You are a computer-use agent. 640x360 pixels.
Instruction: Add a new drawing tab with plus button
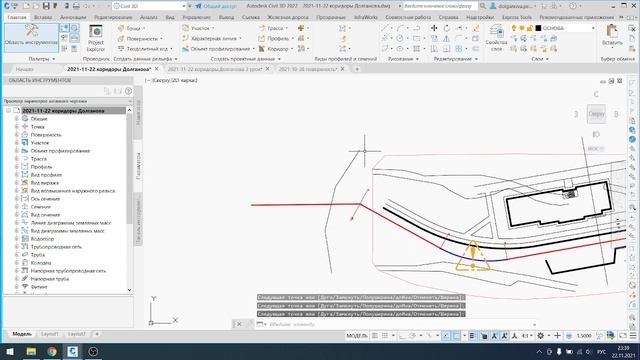point(357,69)
